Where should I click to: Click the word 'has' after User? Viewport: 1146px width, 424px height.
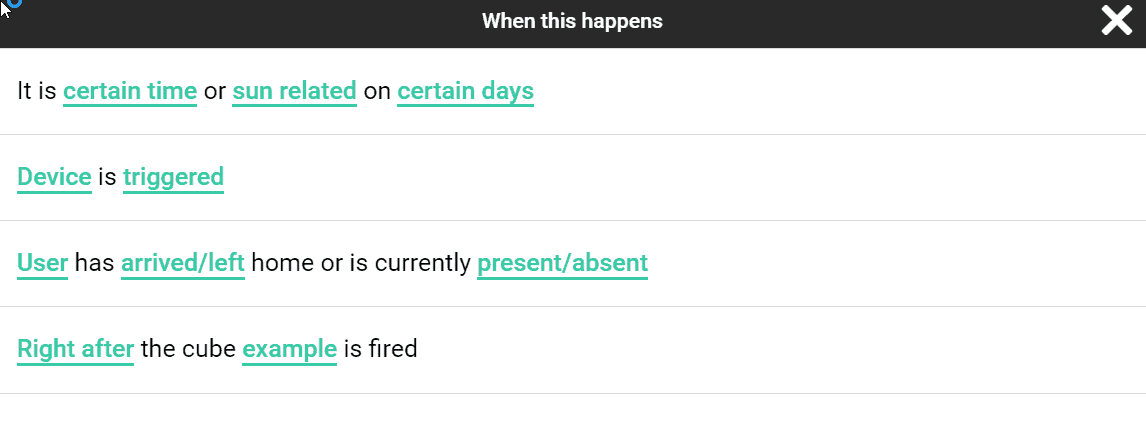pyautogui.click(x=94, y=263)
